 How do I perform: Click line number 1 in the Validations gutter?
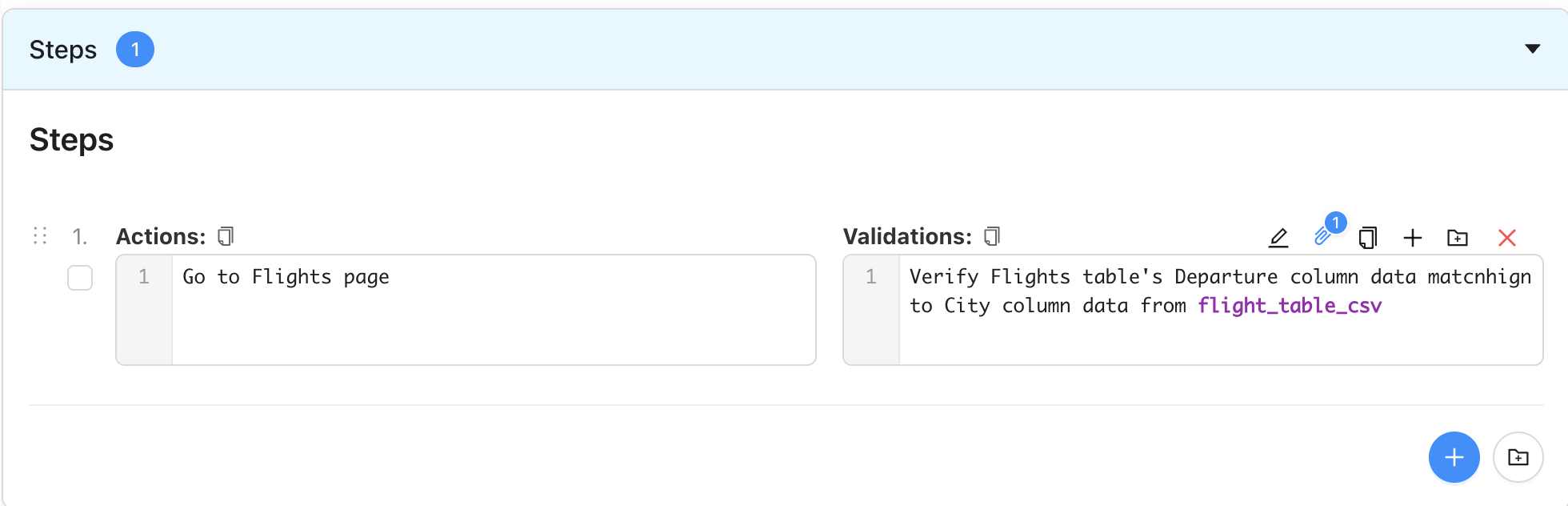pos(871,277)
